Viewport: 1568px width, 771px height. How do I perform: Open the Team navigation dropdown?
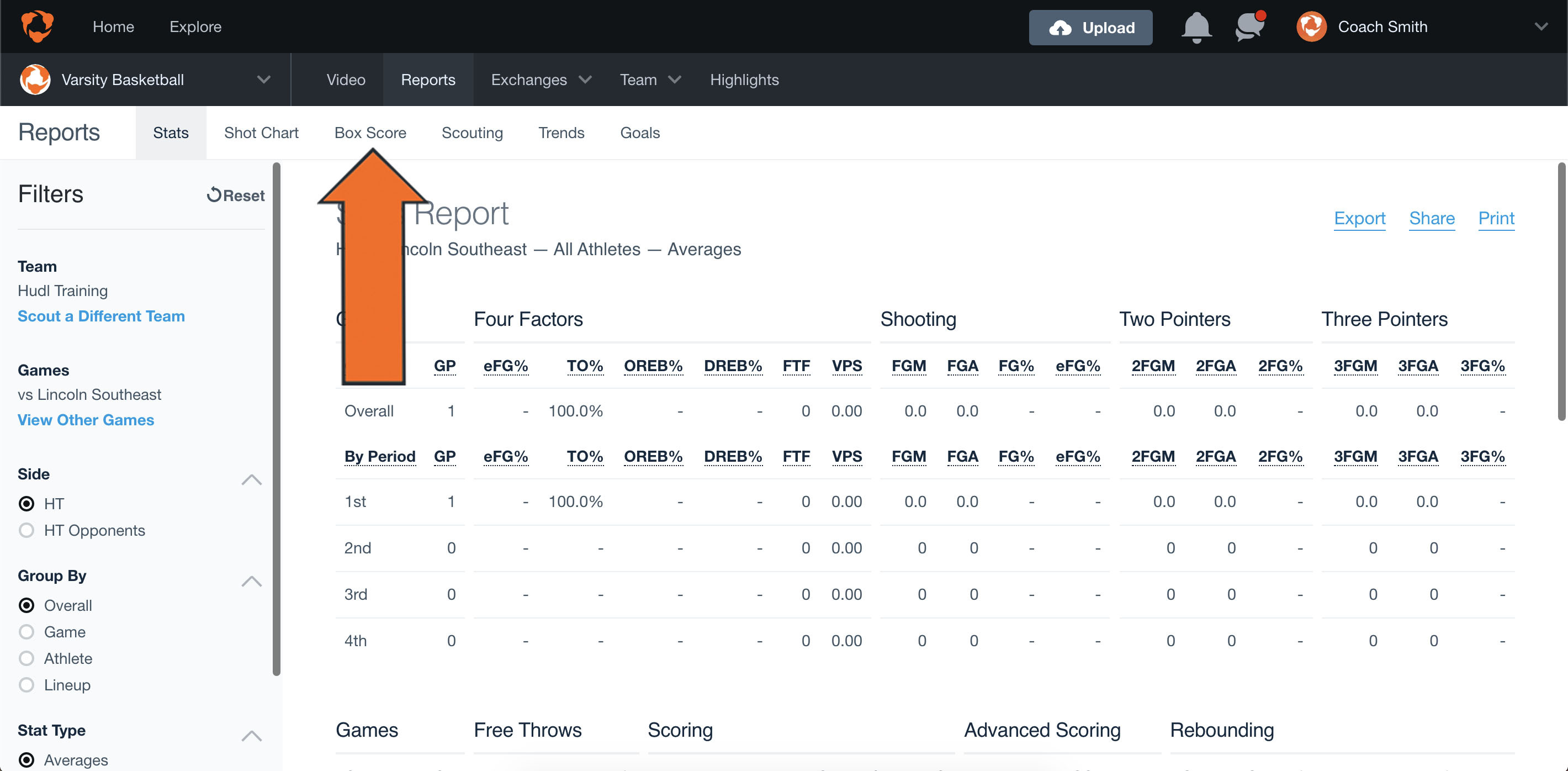(649, 79)
